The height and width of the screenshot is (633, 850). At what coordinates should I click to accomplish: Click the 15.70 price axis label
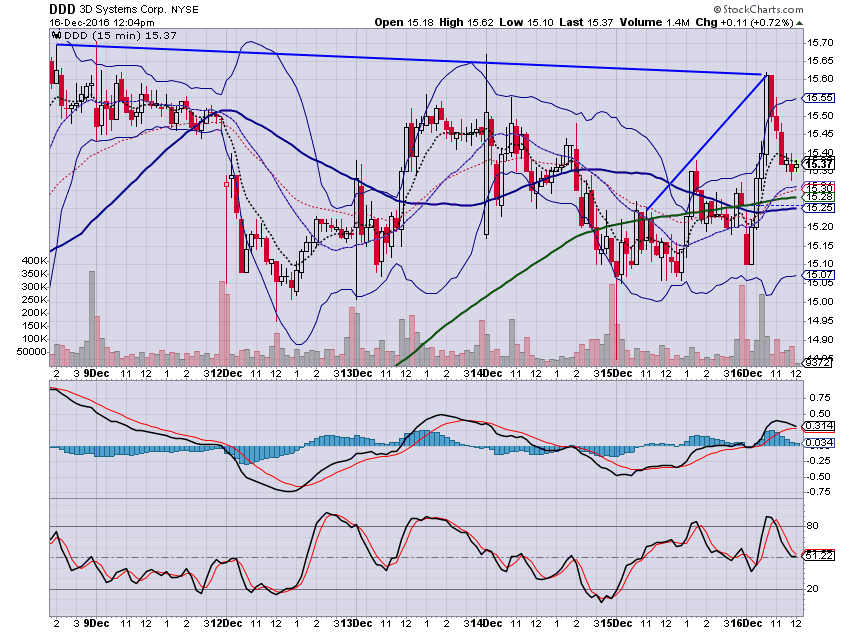pyautogui.click(x=820, y=43)
